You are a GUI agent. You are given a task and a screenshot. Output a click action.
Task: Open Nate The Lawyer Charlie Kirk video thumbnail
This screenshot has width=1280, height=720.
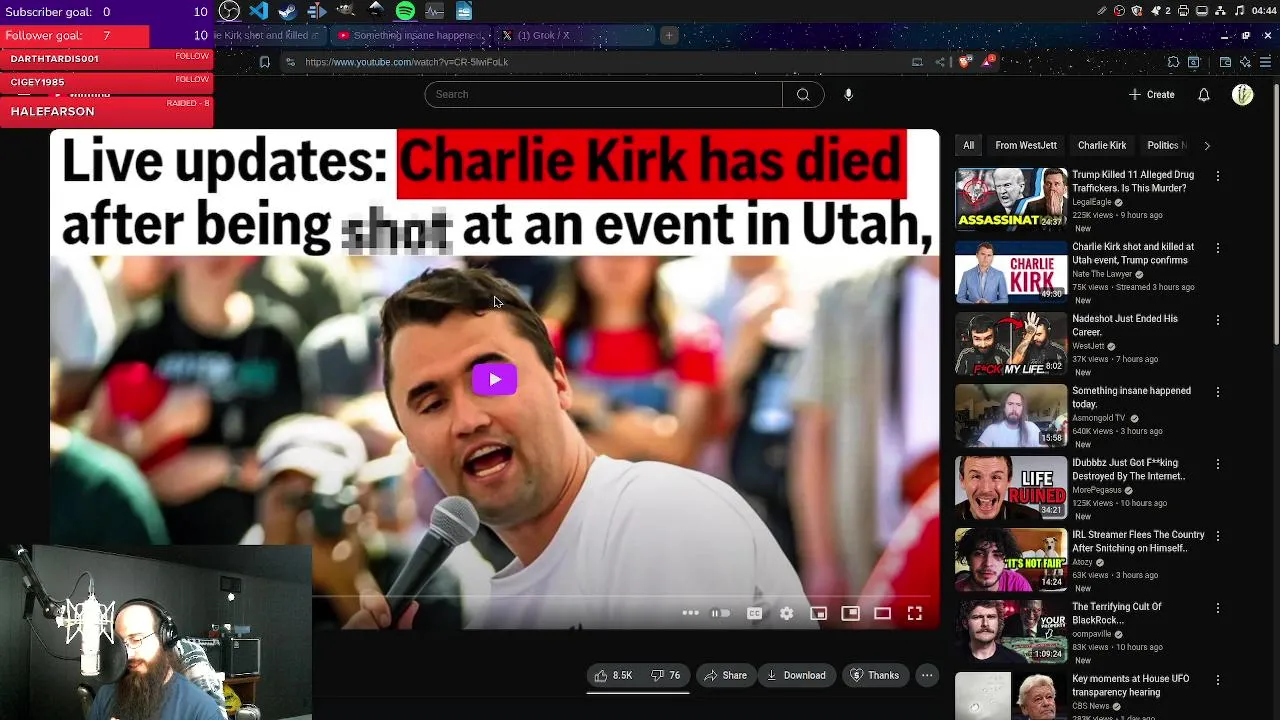point(1011,271)
